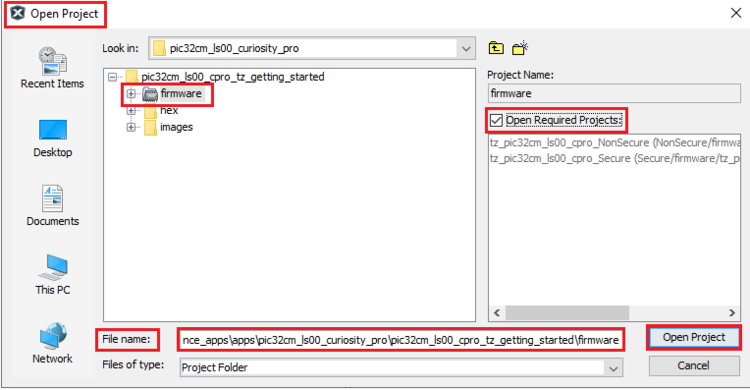Cancel the Open Project dialog
The height and width of the screenshot is (390, 750).
[694, 366]
